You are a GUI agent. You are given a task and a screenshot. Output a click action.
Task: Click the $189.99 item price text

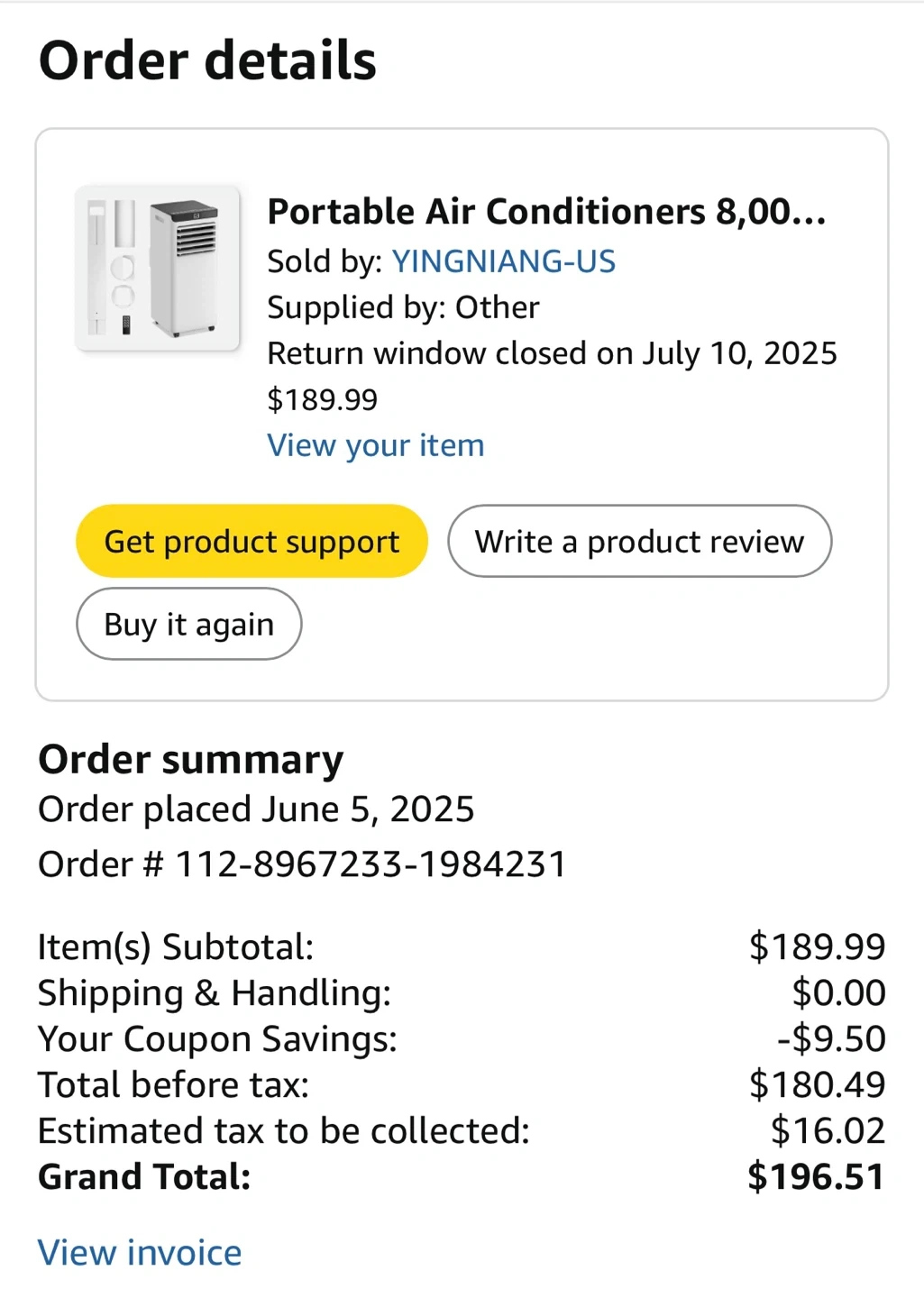[x=322, y=399]
